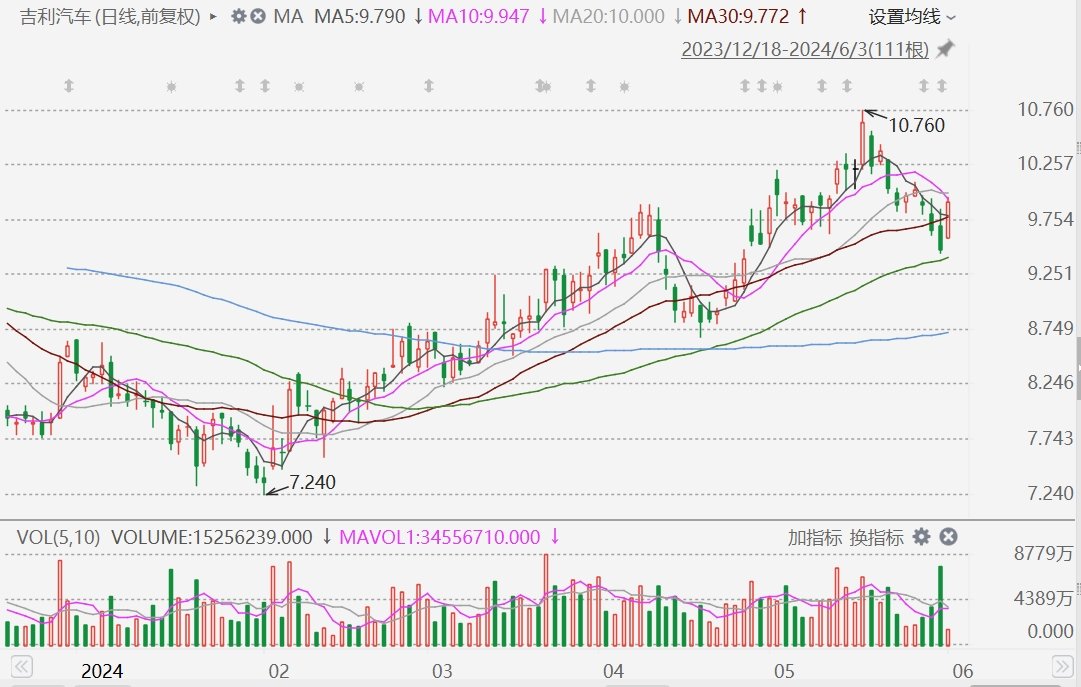Screen dimensions: 1081x687
Task: Click the last event arrow marker near June
Action: [x=942, y=86]
